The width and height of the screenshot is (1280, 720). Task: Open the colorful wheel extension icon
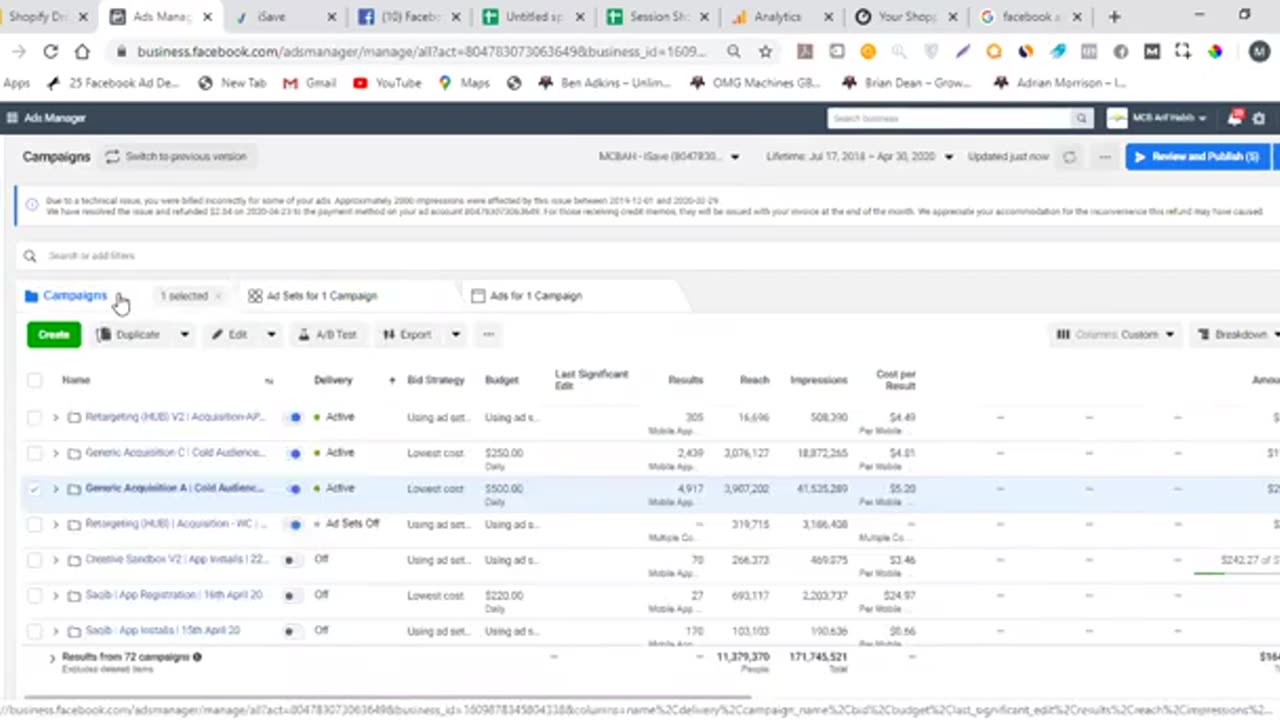coord(1214,52)
